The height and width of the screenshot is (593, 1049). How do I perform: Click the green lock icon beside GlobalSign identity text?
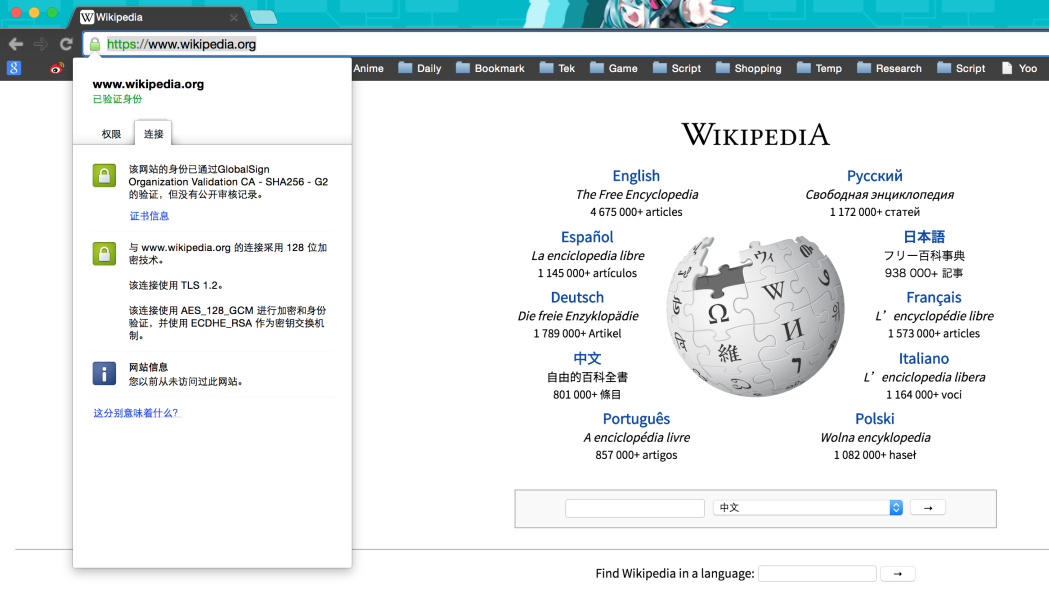(x=104, y=175)
